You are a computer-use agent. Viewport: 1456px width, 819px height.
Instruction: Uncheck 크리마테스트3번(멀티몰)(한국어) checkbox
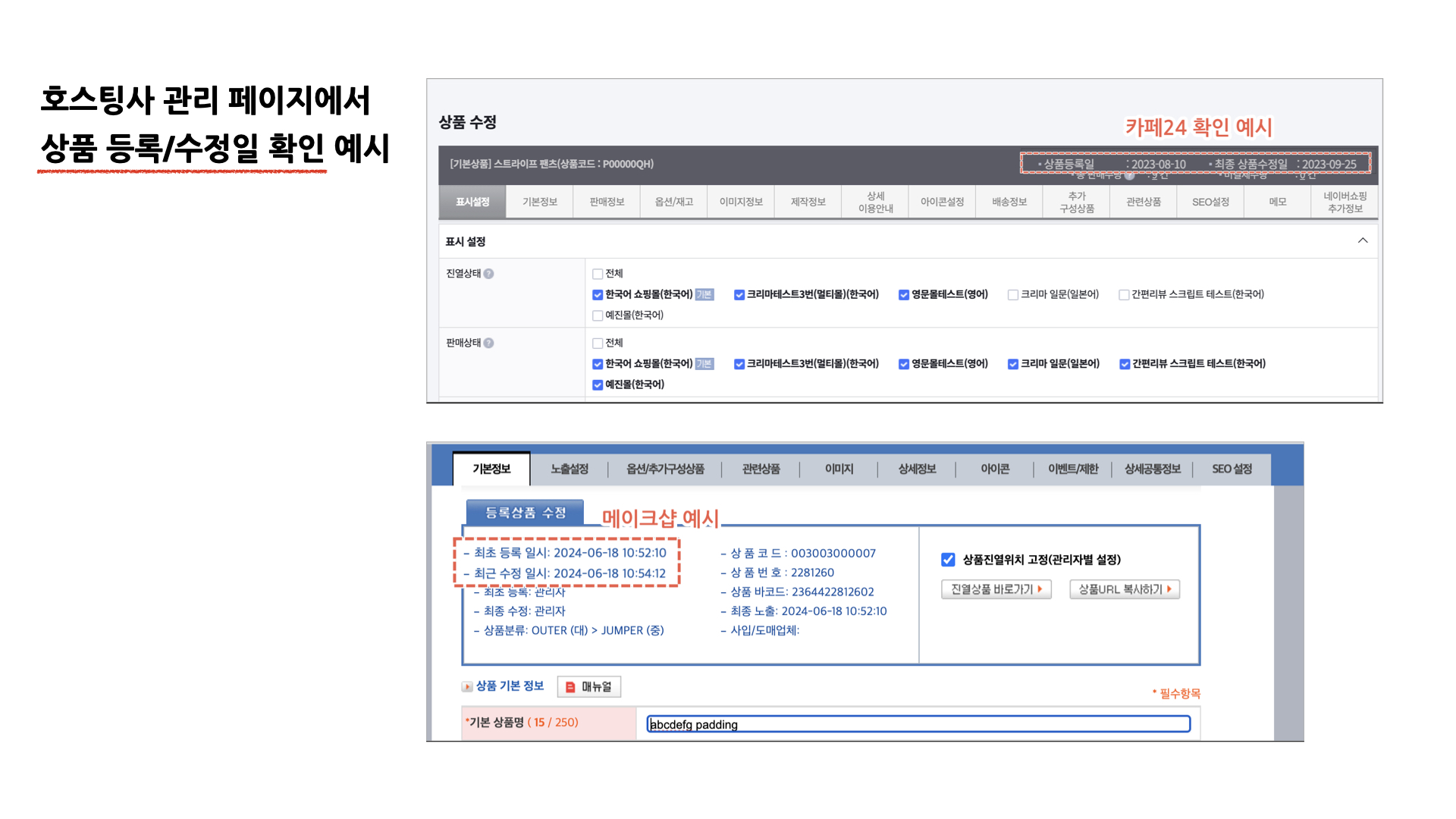739,294
